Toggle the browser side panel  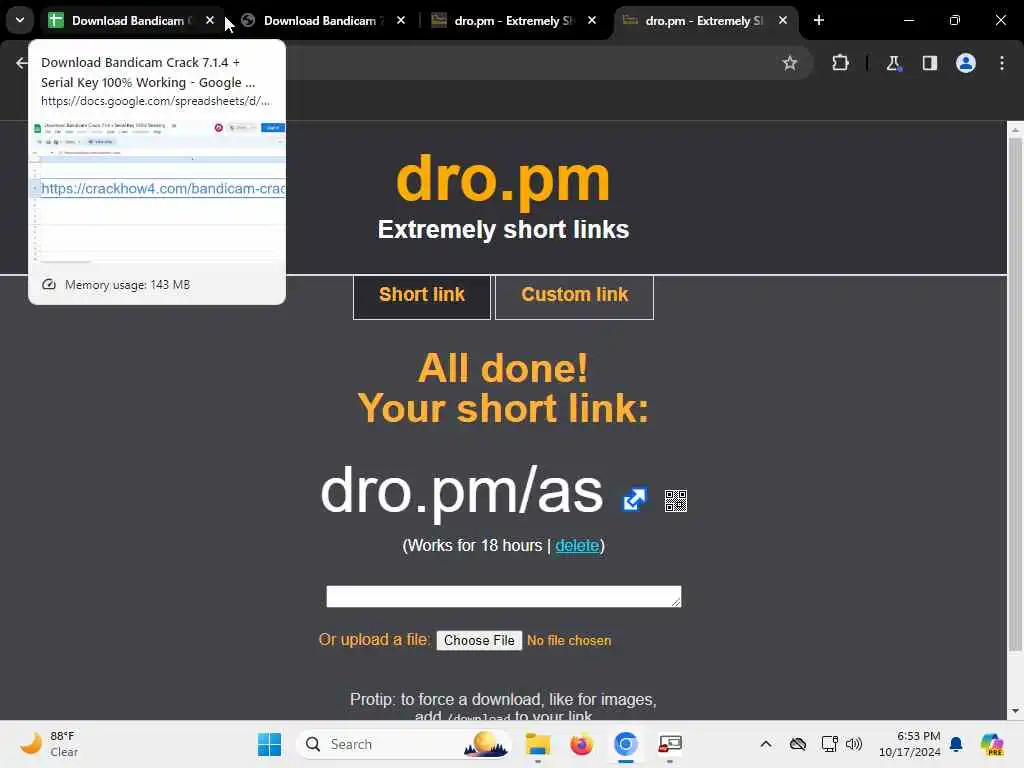tap(929, 63)
